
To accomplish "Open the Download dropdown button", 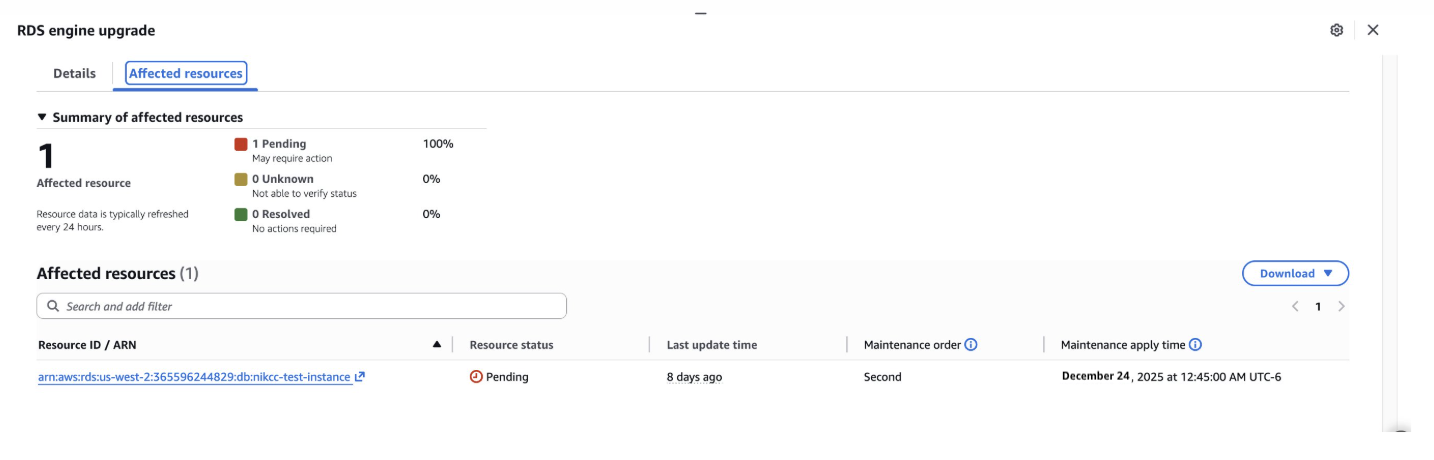I will 1295,273.
